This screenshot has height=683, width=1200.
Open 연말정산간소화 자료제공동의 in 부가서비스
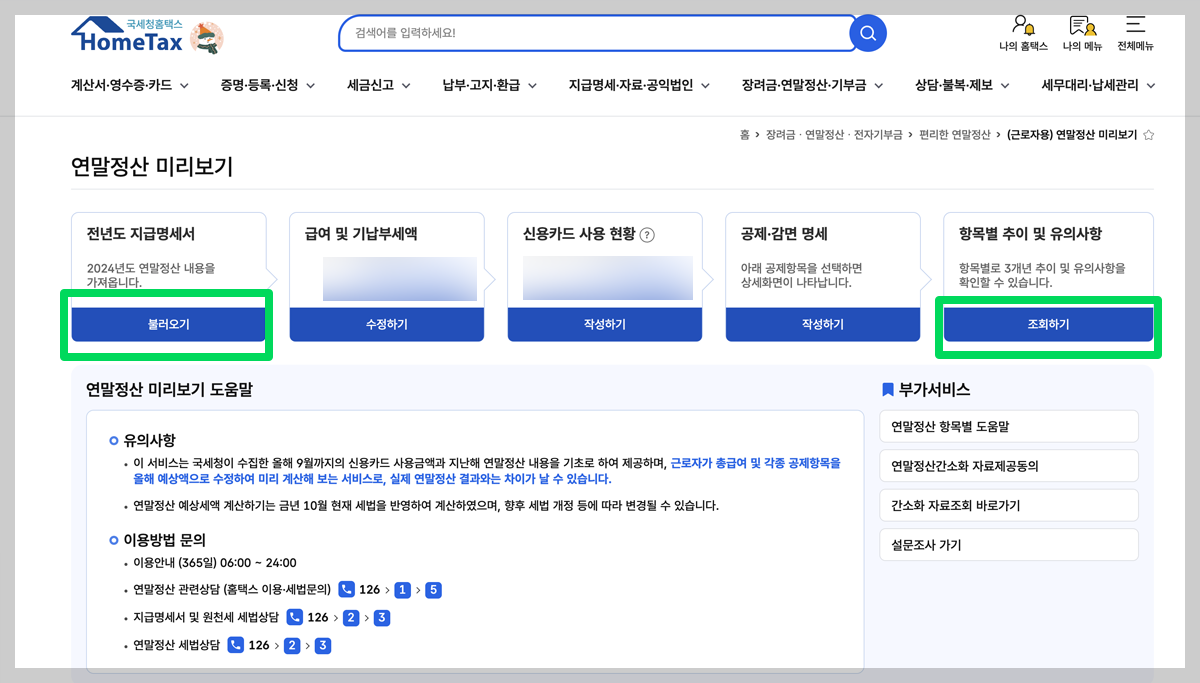tap(1008, 466)
